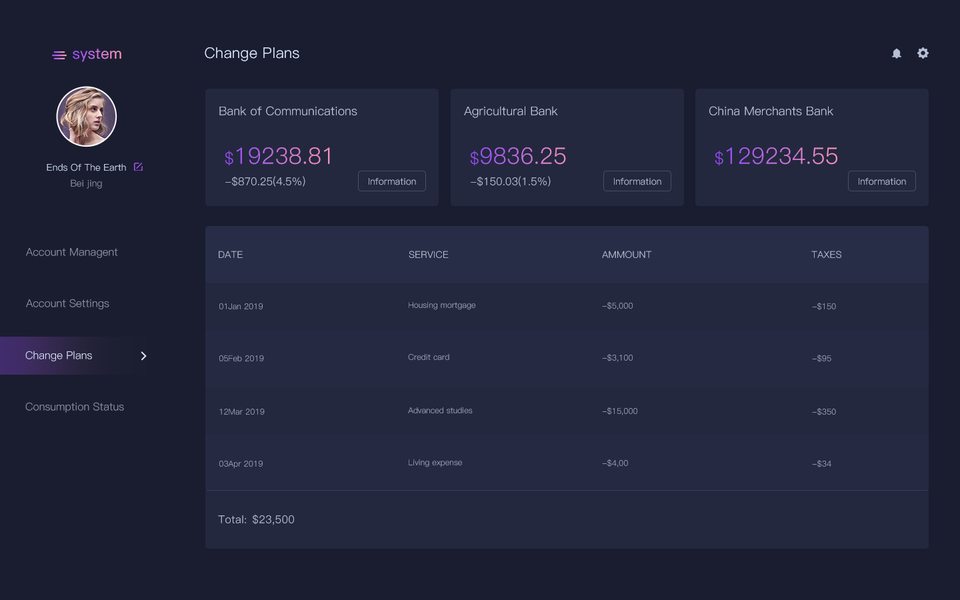Open Account Managent in the sidebar
The width and height of the screenshot is (960, 600).
click(72, 252)
